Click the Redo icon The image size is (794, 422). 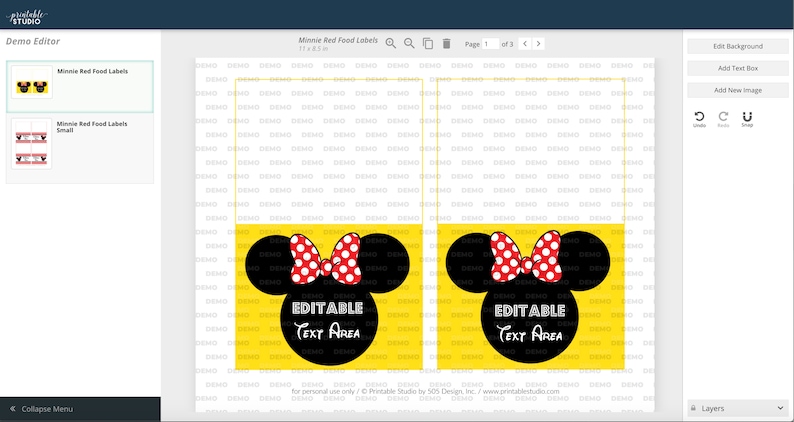[x=723, y=119]
